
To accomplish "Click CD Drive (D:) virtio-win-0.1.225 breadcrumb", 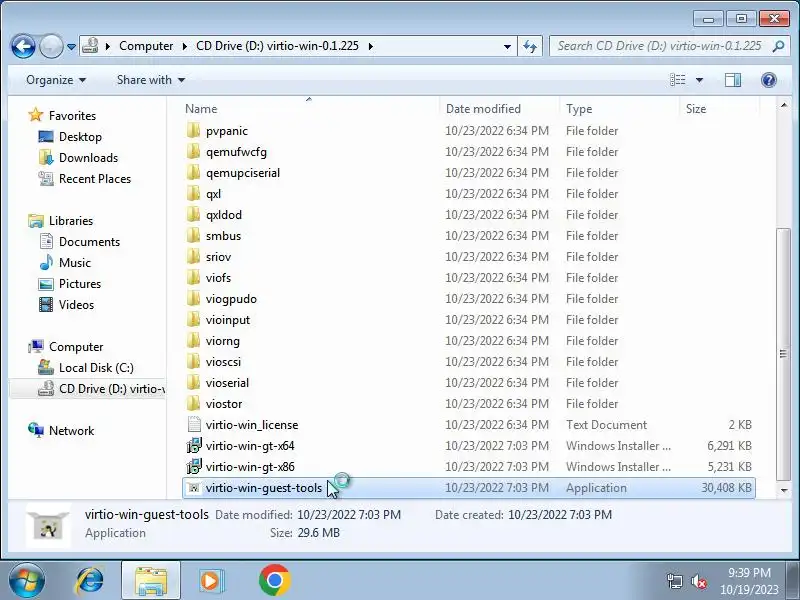I will point(277,46).
